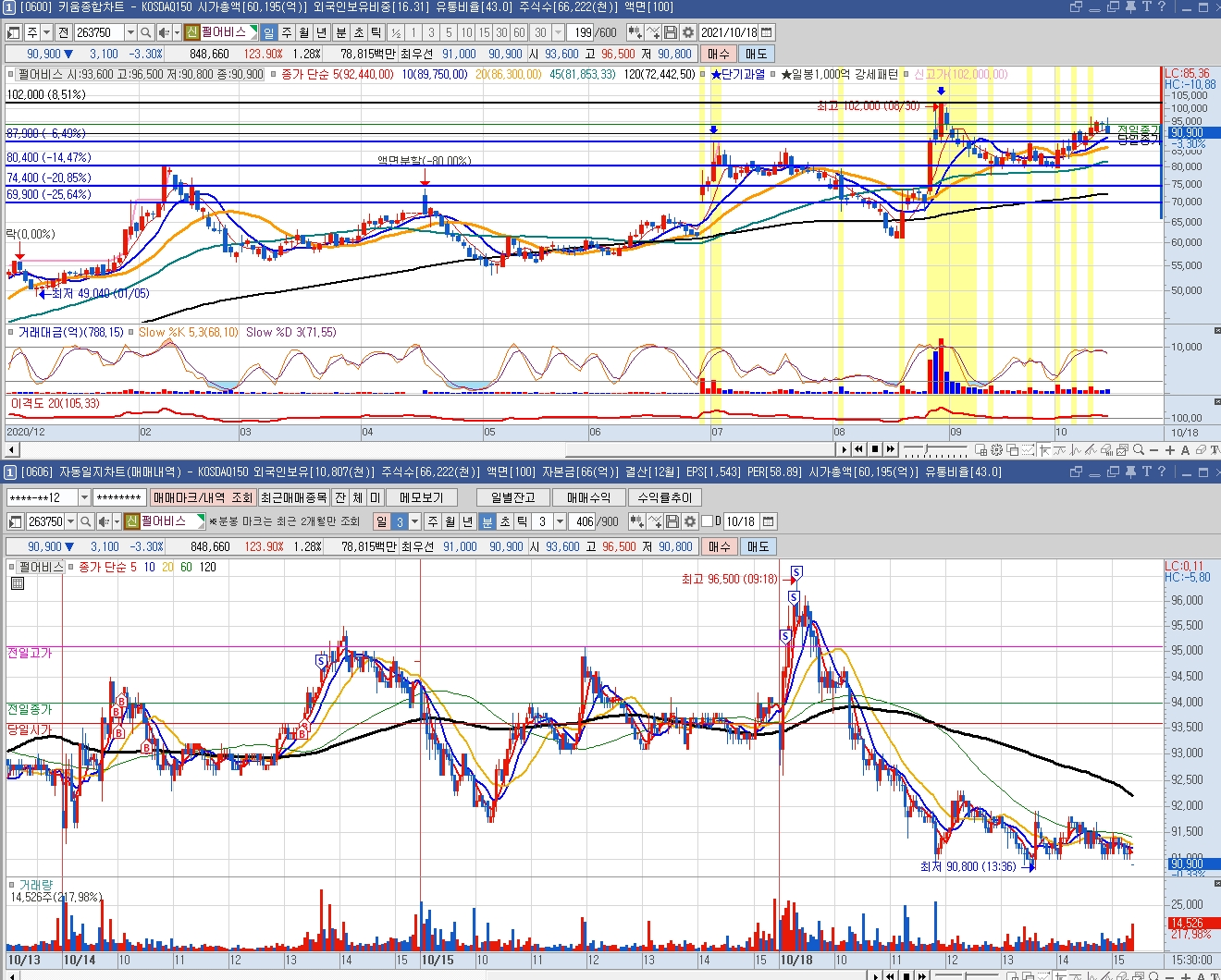Click 매도 sell button in bottom chart
Viewport: 1221px width, 980px height.
(758, 546)
